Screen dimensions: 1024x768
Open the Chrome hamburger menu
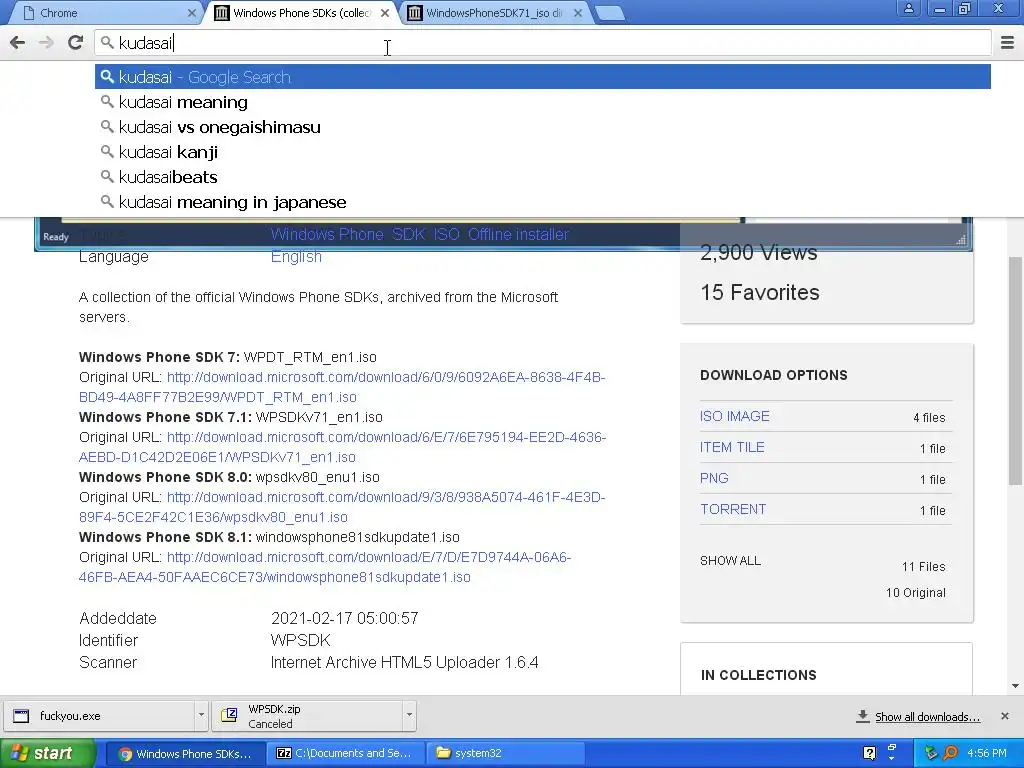(1007, 43)
